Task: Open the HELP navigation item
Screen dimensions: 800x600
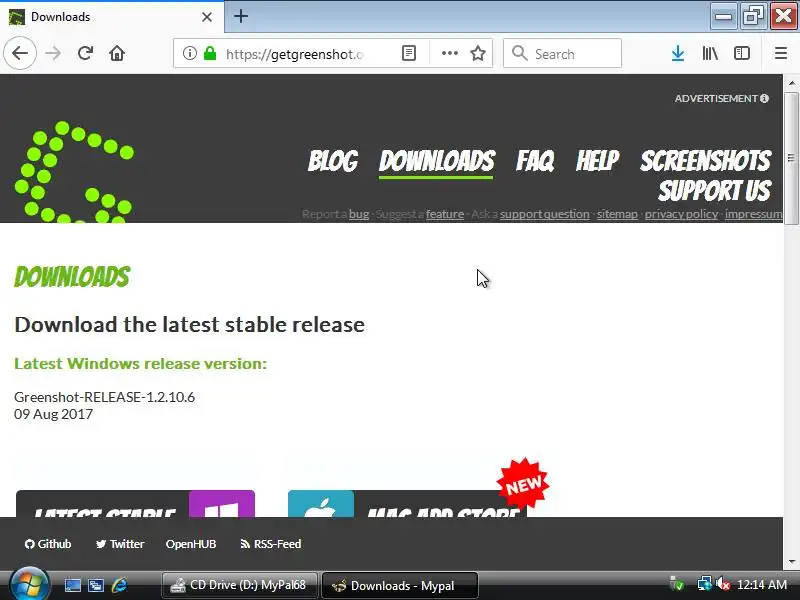Action: click(597, 161)
